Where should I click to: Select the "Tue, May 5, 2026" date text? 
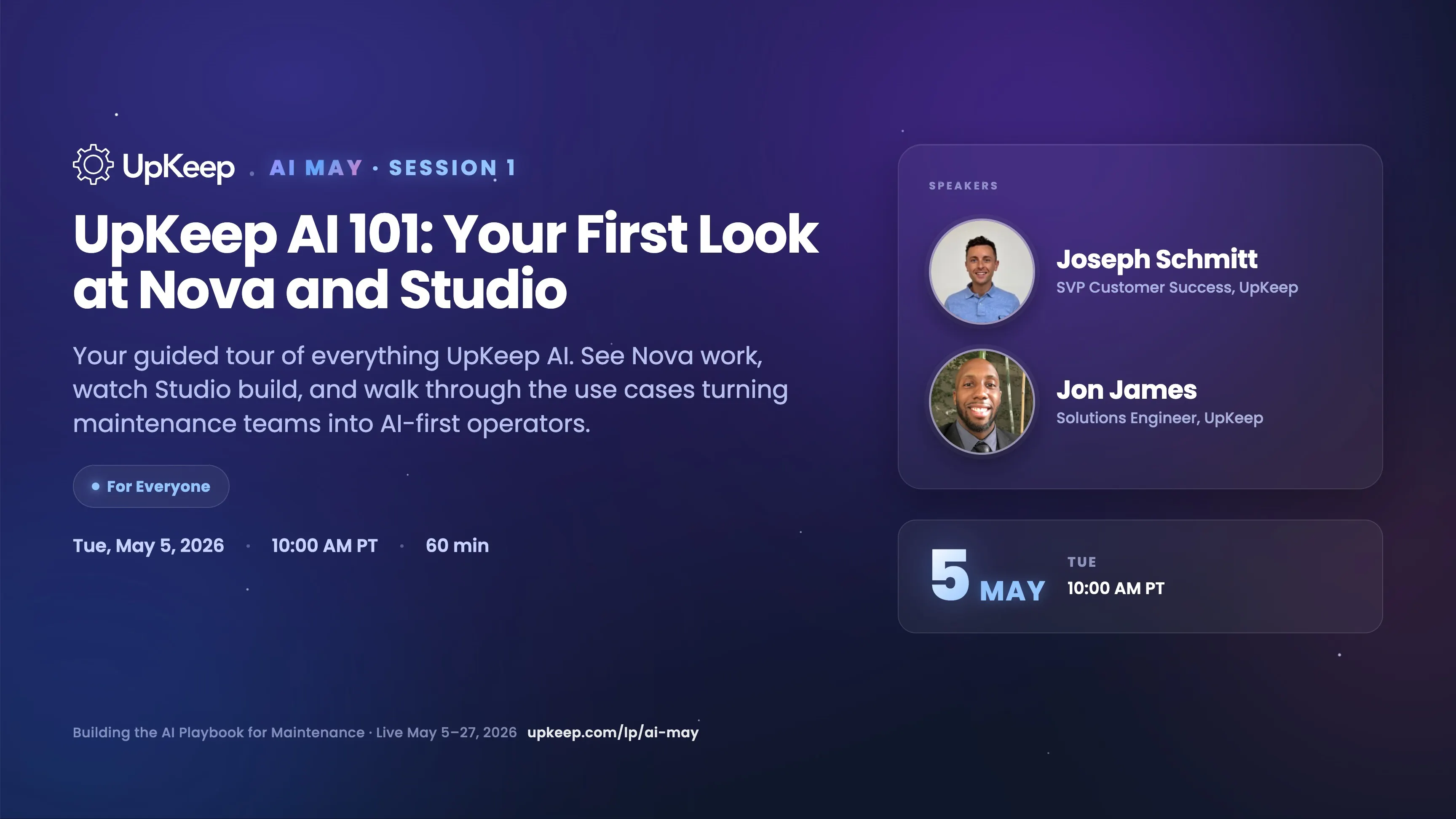coord(149,546)
